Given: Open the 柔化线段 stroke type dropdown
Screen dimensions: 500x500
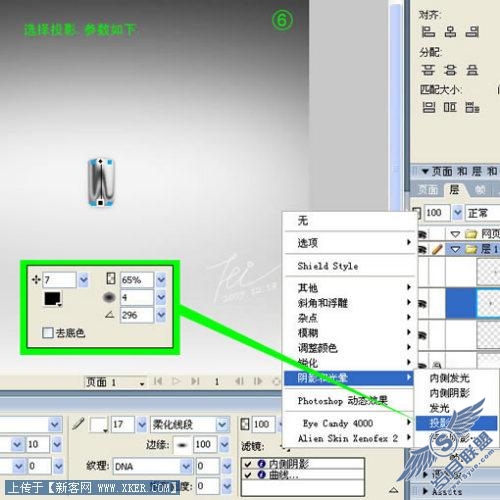Looking at the screenshot, I should 222,425.
